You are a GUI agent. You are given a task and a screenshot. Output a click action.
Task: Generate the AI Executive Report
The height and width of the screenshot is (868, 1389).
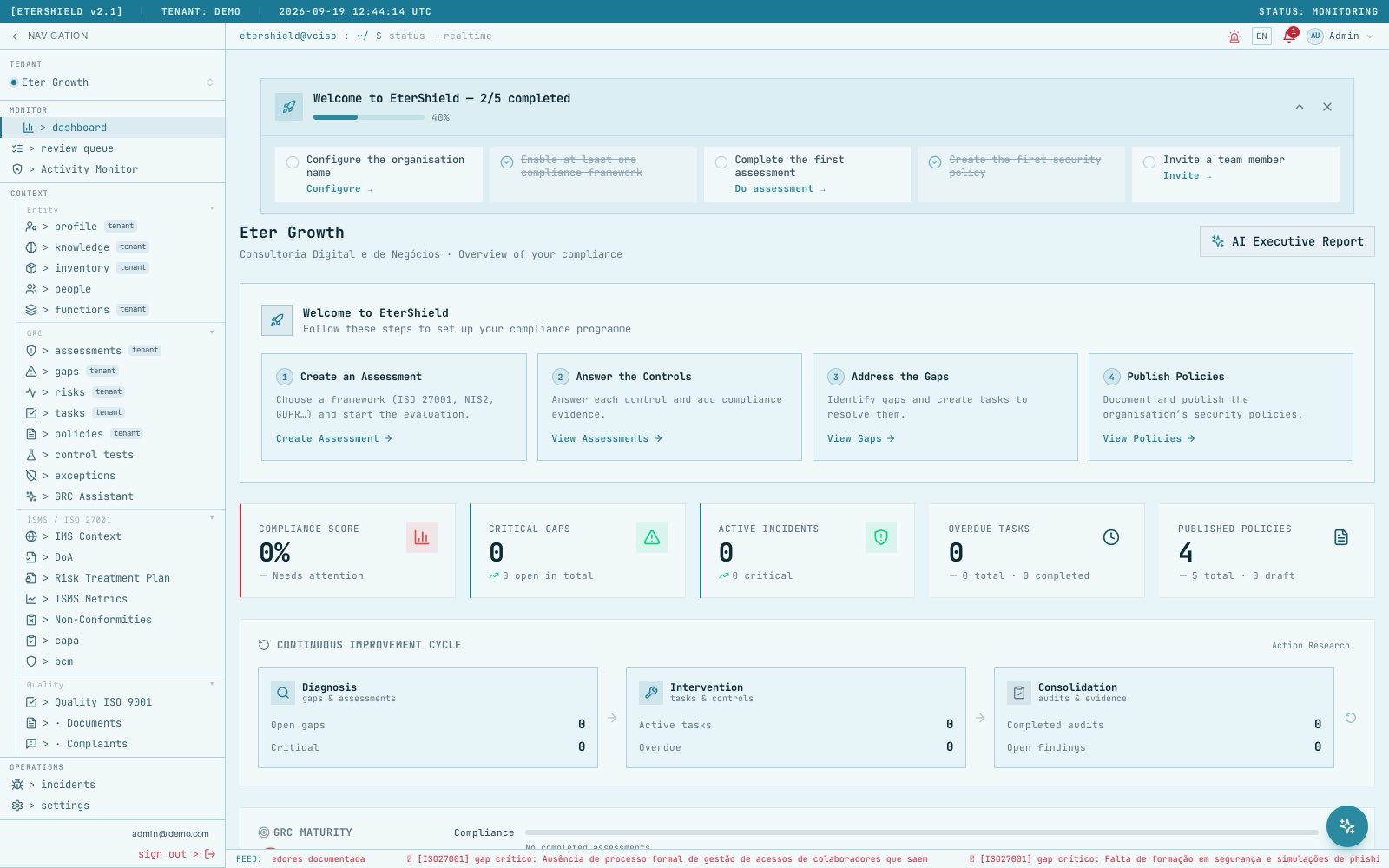point(1287,241)
